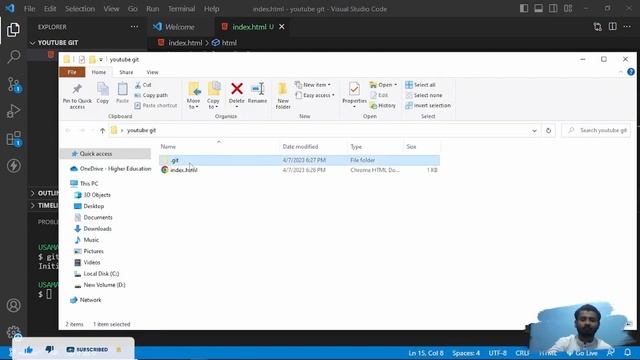640x360 pixels.
Task: Open the Selection menu in VS Code
Action: (80, 9)
